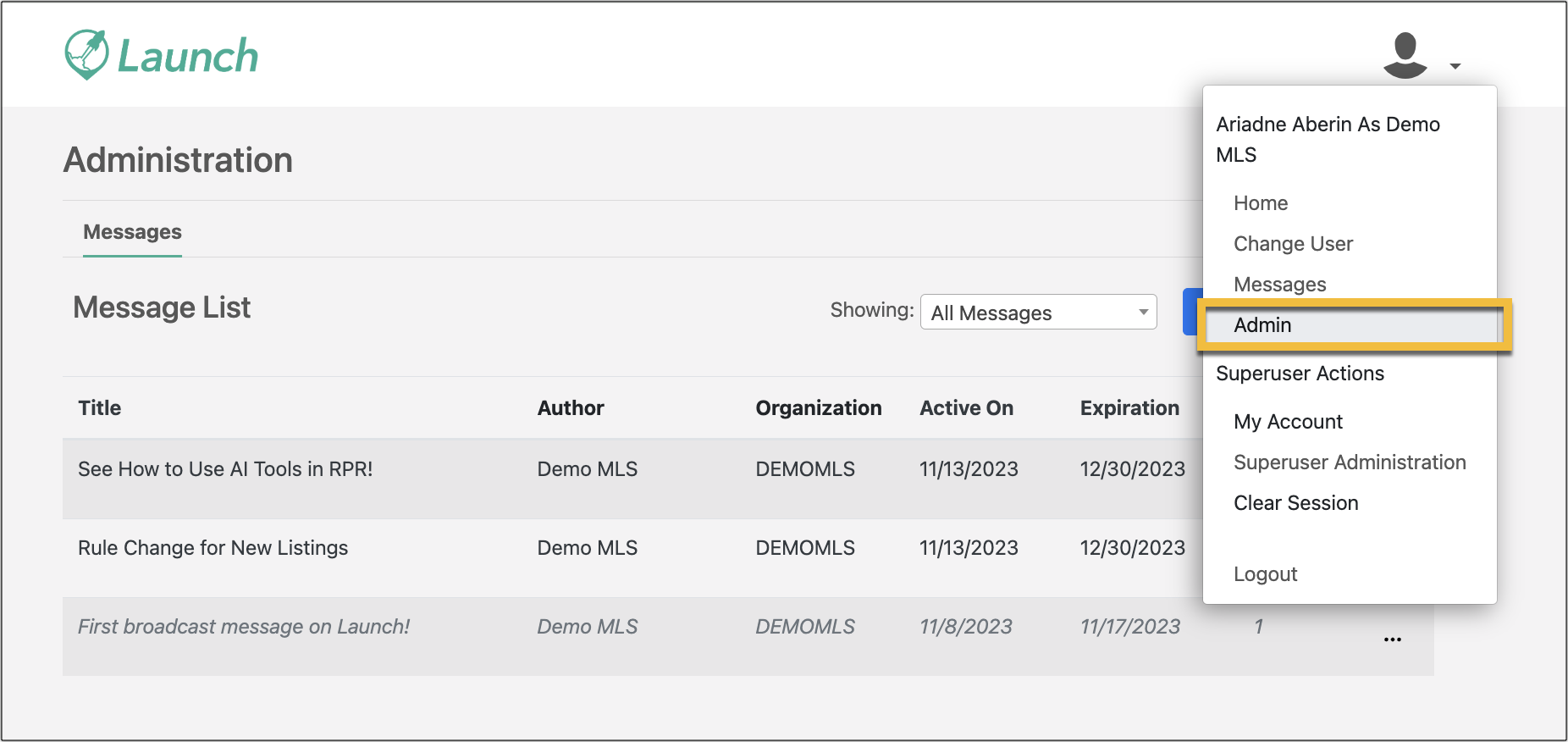Screen dimensions: 1568x742
Task: Click the Title column header
Action: pyautogui.click(x=100, y=408)
